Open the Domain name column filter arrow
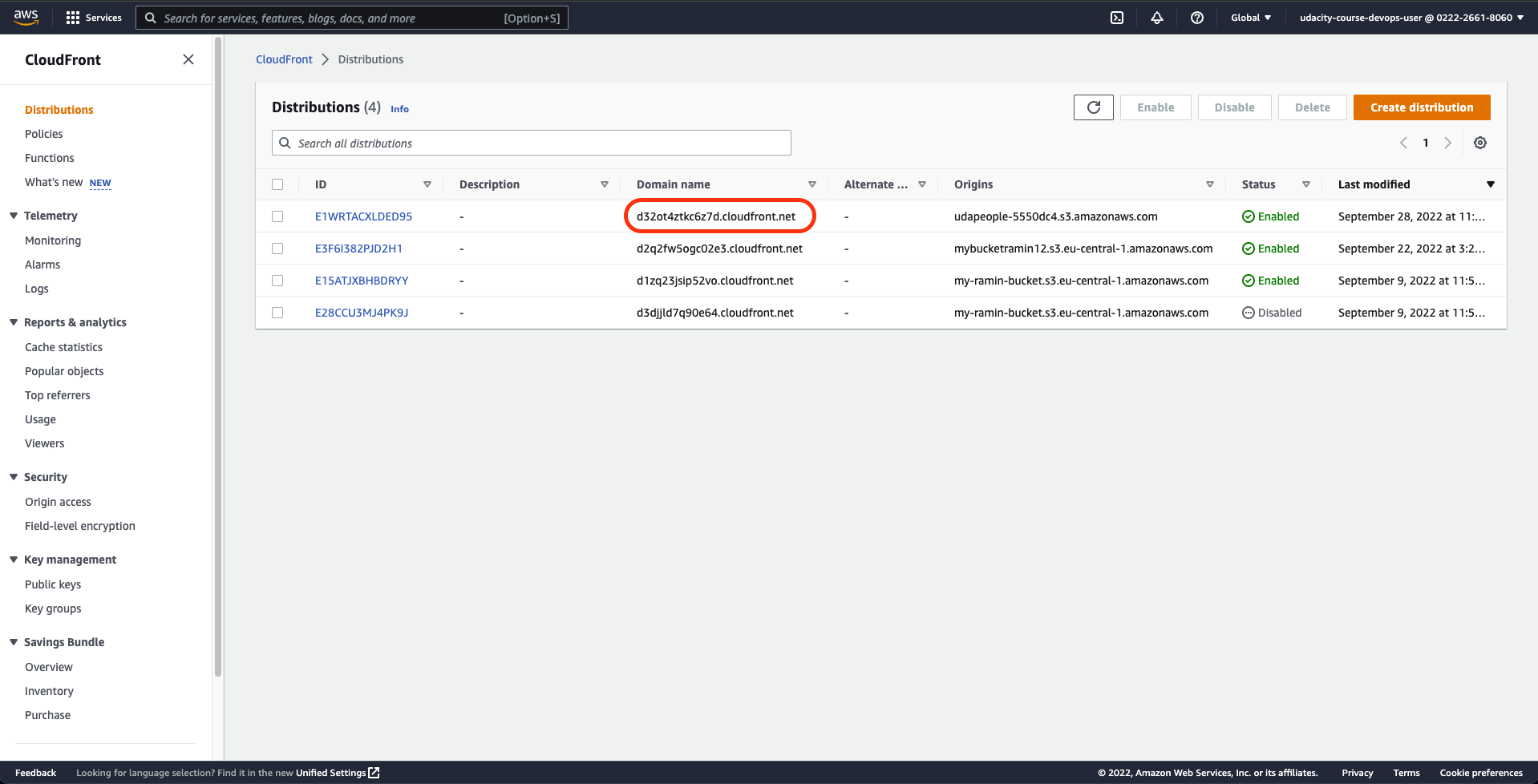 click(x=812, y=184)
